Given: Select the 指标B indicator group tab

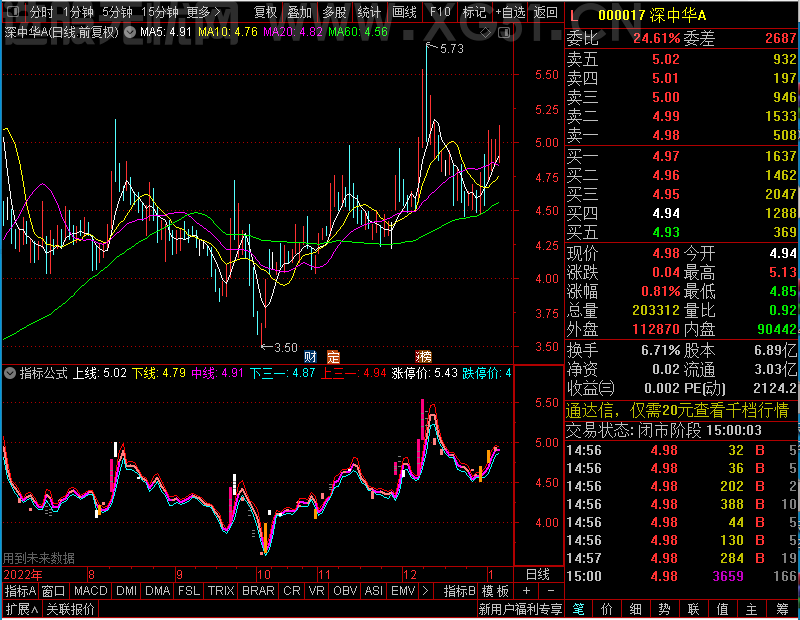Looking at the screenshot, I should [x=460, y=591].
